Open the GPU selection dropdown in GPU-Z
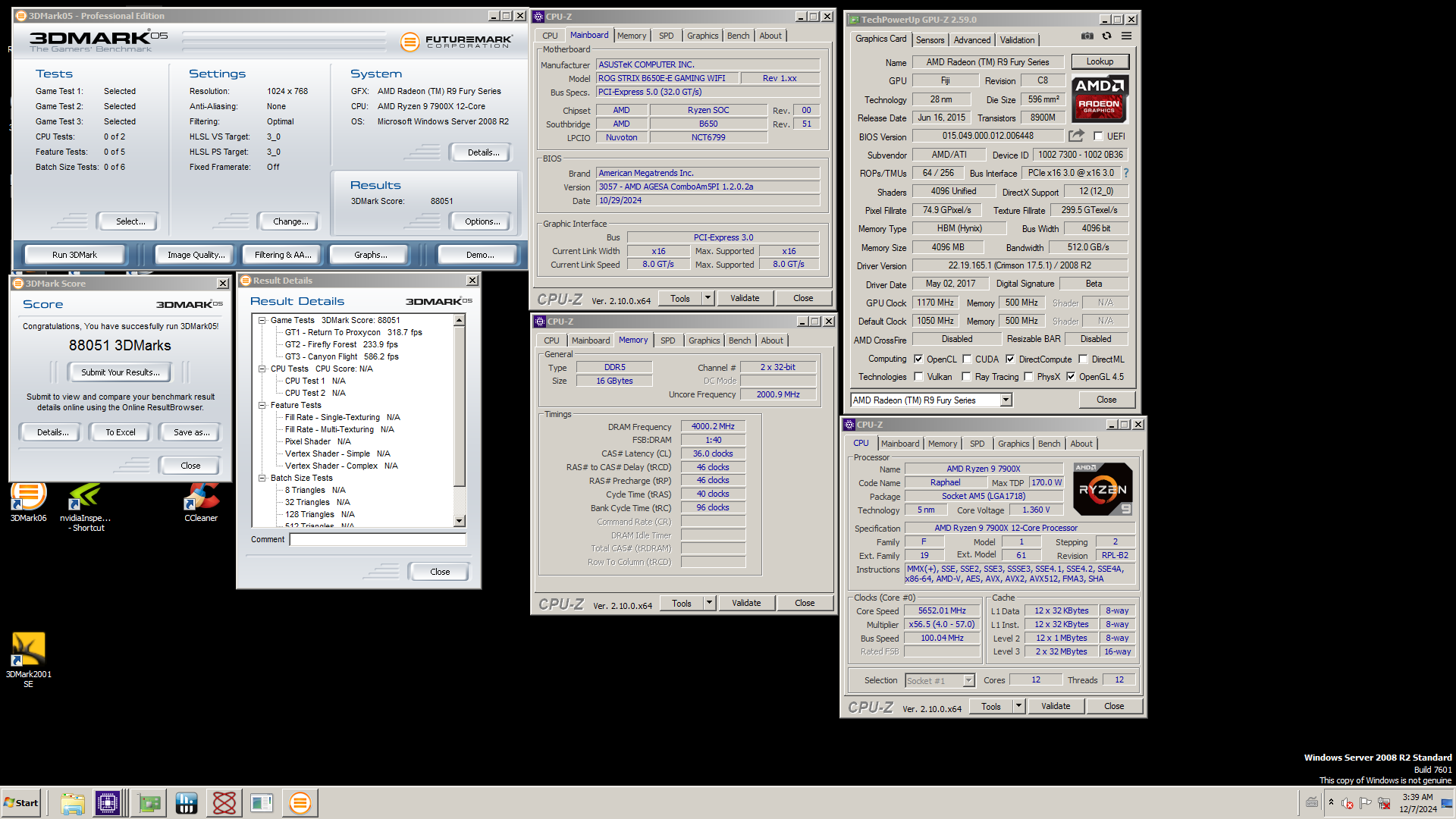 click(x=1006, y=400)
